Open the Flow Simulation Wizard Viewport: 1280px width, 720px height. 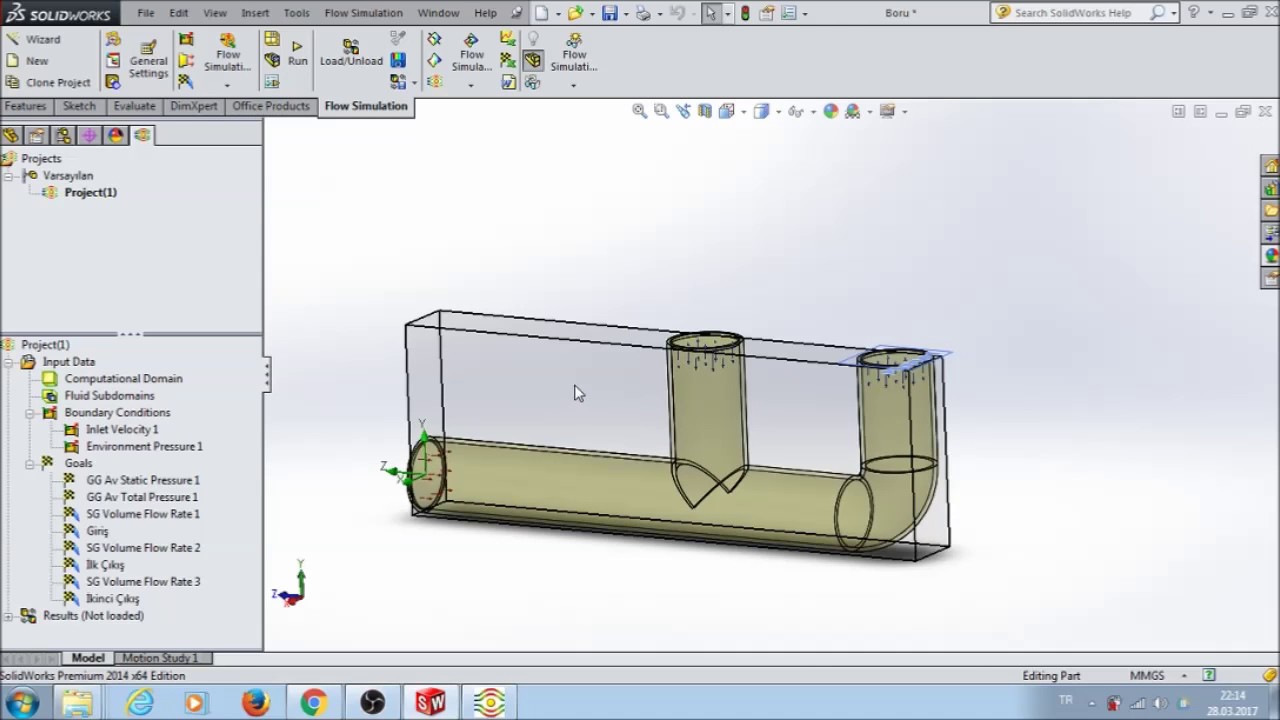[x=33, y=39]
